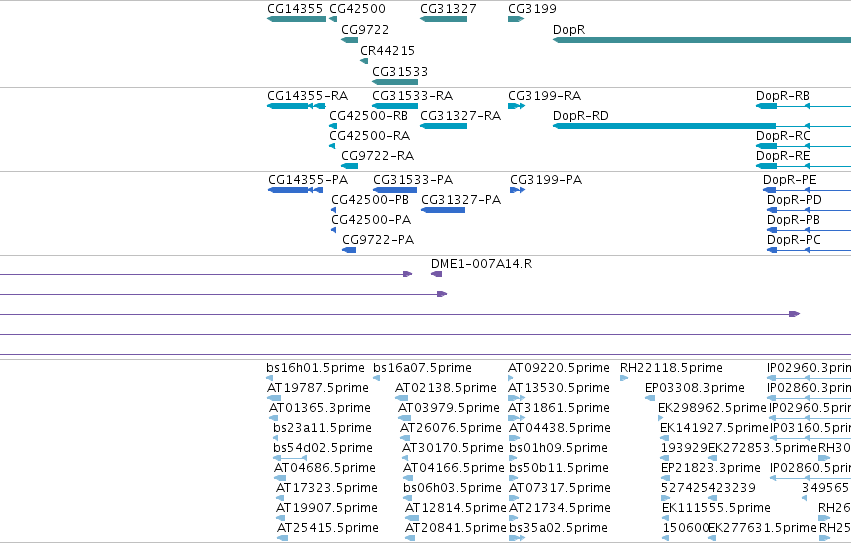
Task: Click the CG9722 gene feature
Action: tap(350, 40)
